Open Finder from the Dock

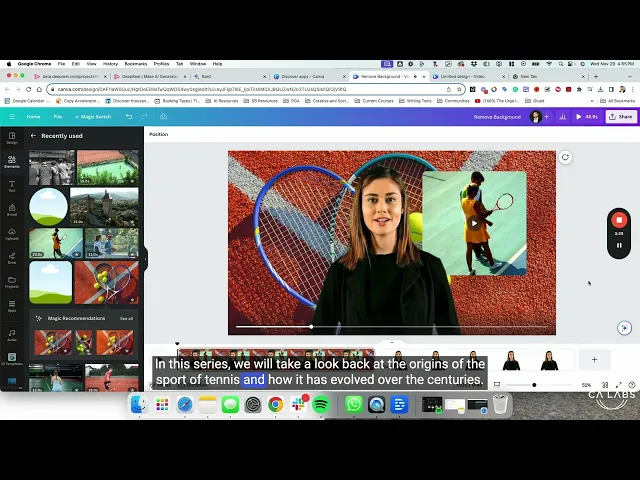(x=139, y=404)
